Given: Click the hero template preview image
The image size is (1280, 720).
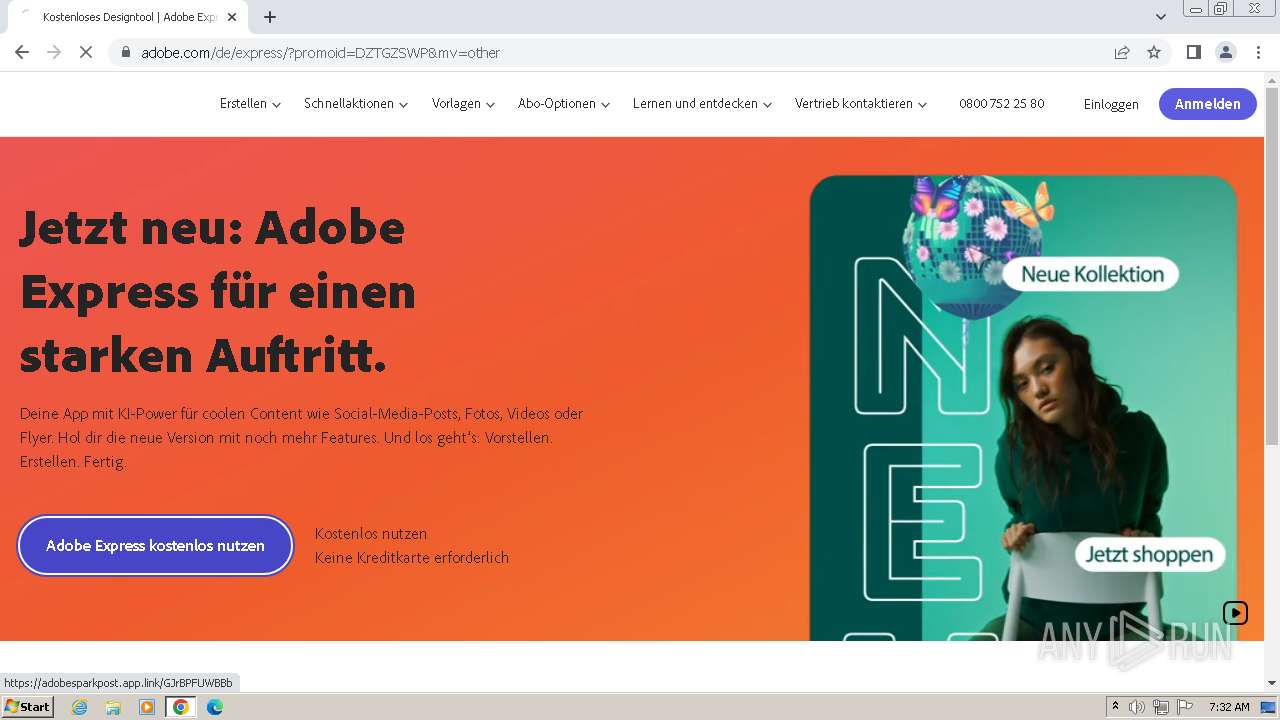Looking at the screenshot, I should tap(1023, 408).
